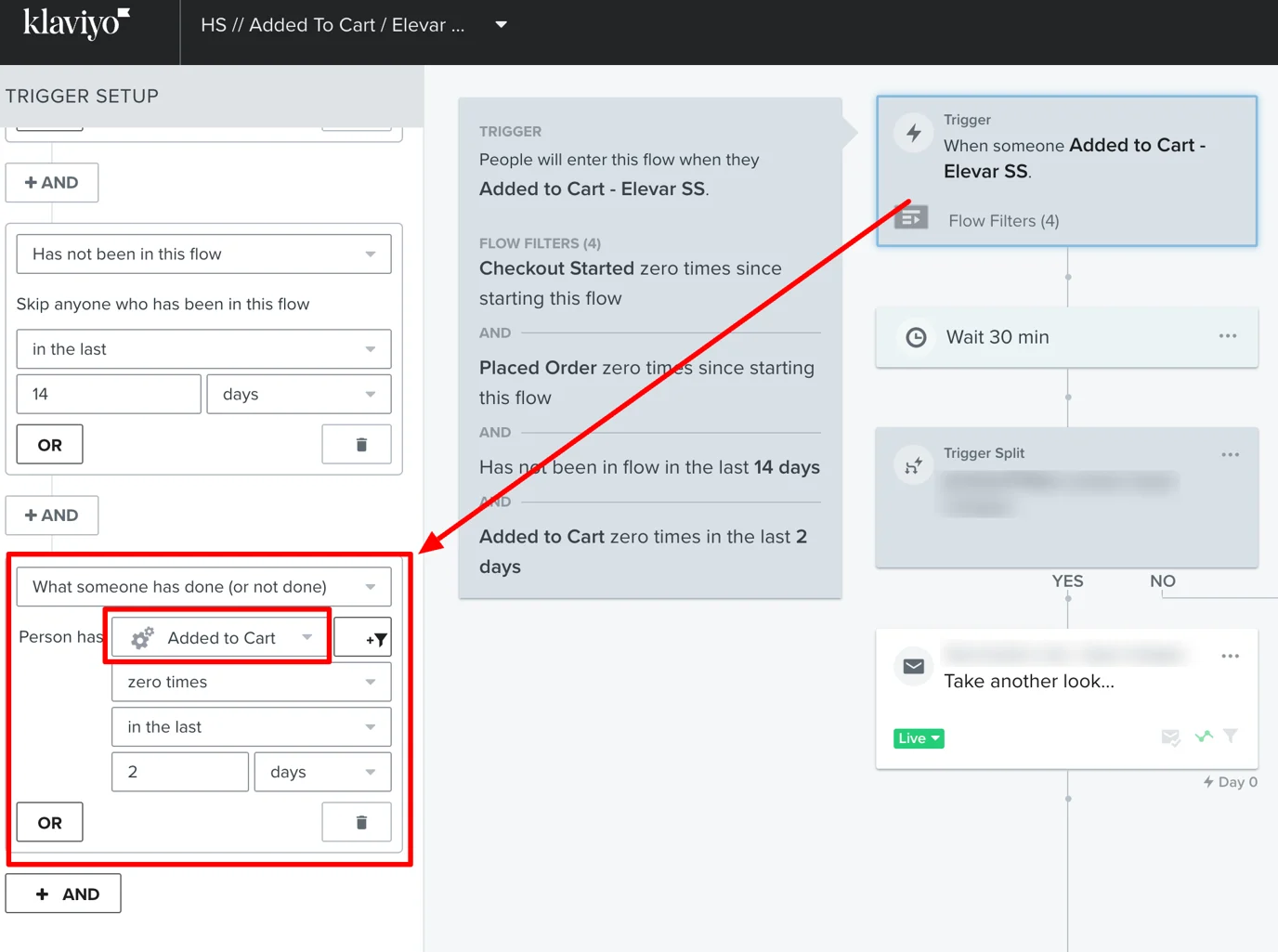Viewport: 1278px width, 952px height.
Task: Click the Placed Order filter summary
Action: pyautogui.click(x=646, y=383)
